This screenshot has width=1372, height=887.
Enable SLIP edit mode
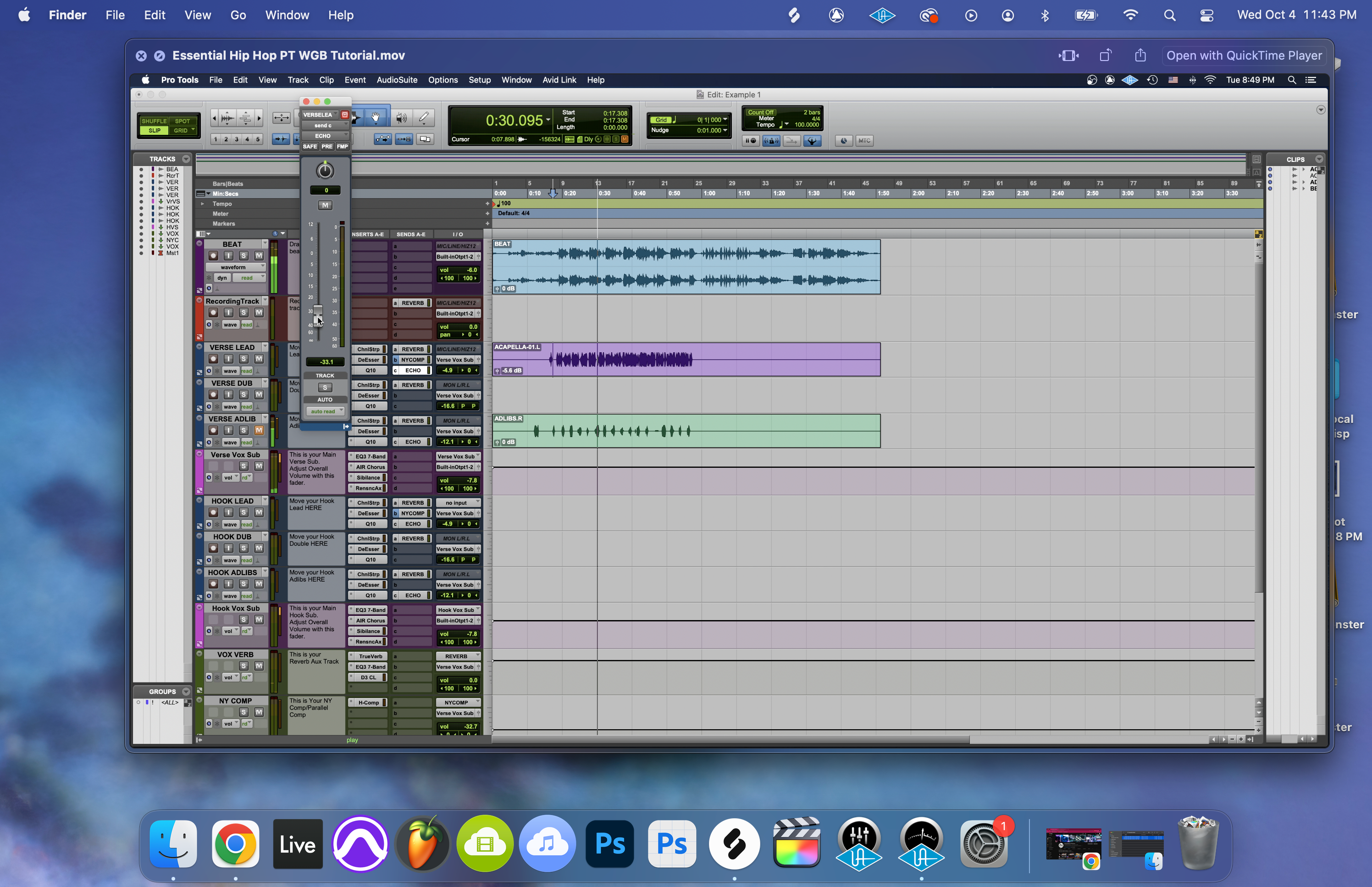tap(154, 130)
